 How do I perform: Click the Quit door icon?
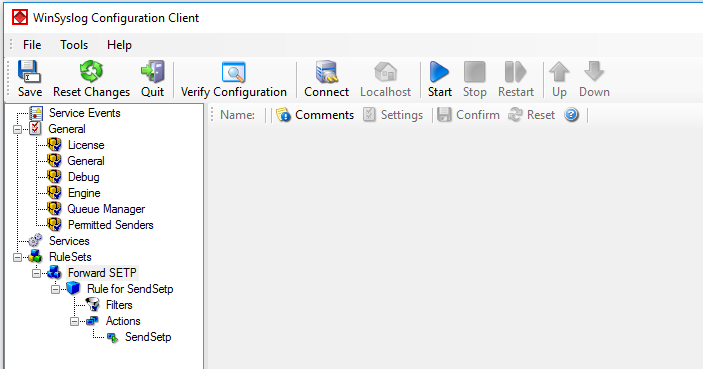pos(152,72)
